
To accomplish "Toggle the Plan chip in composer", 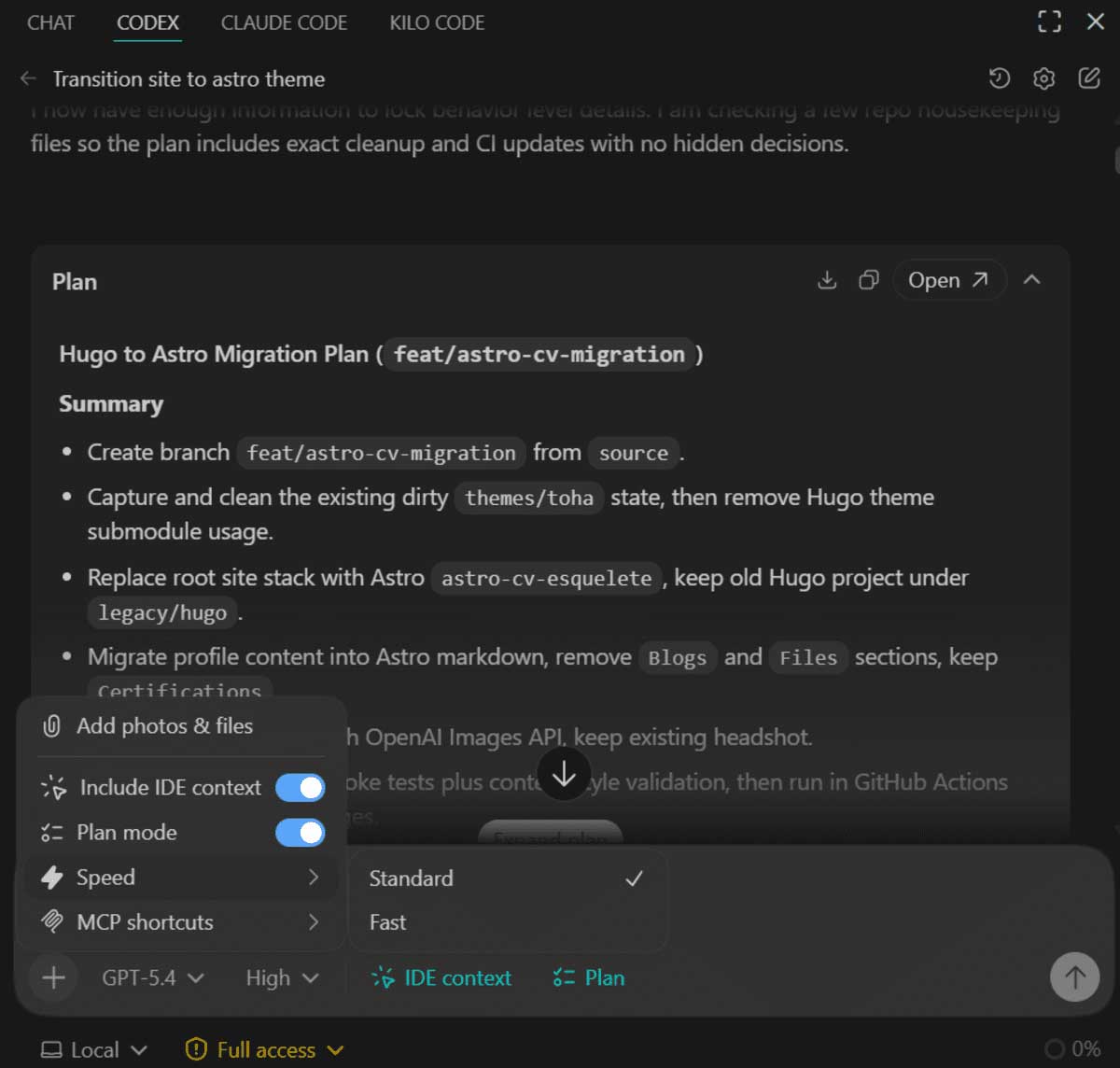I will pyautogui.click(x=589, y=977).
